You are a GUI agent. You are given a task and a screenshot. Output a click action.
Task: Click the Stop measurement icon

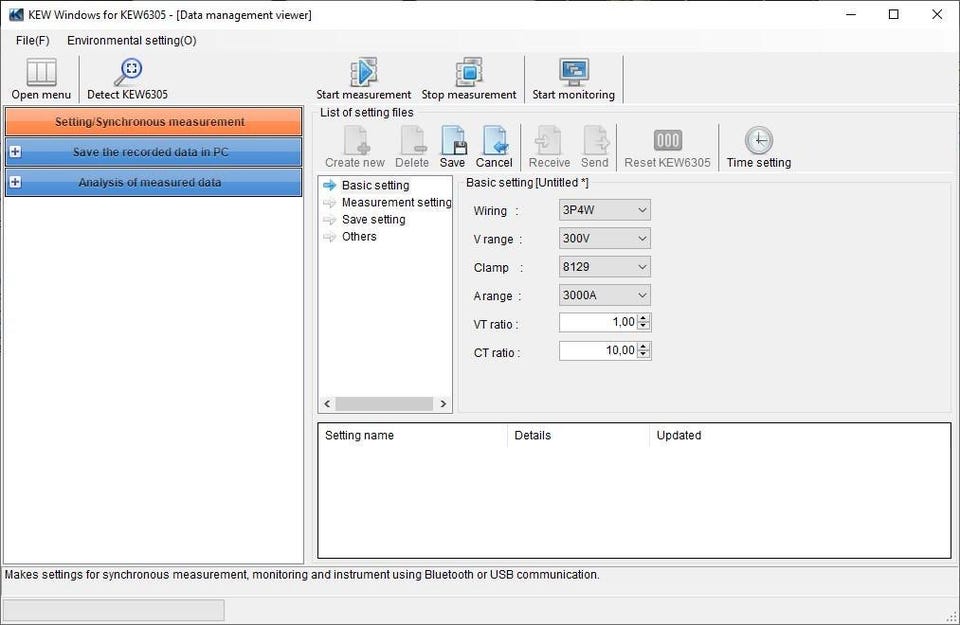pyautogui.click(x=469, y=72)
